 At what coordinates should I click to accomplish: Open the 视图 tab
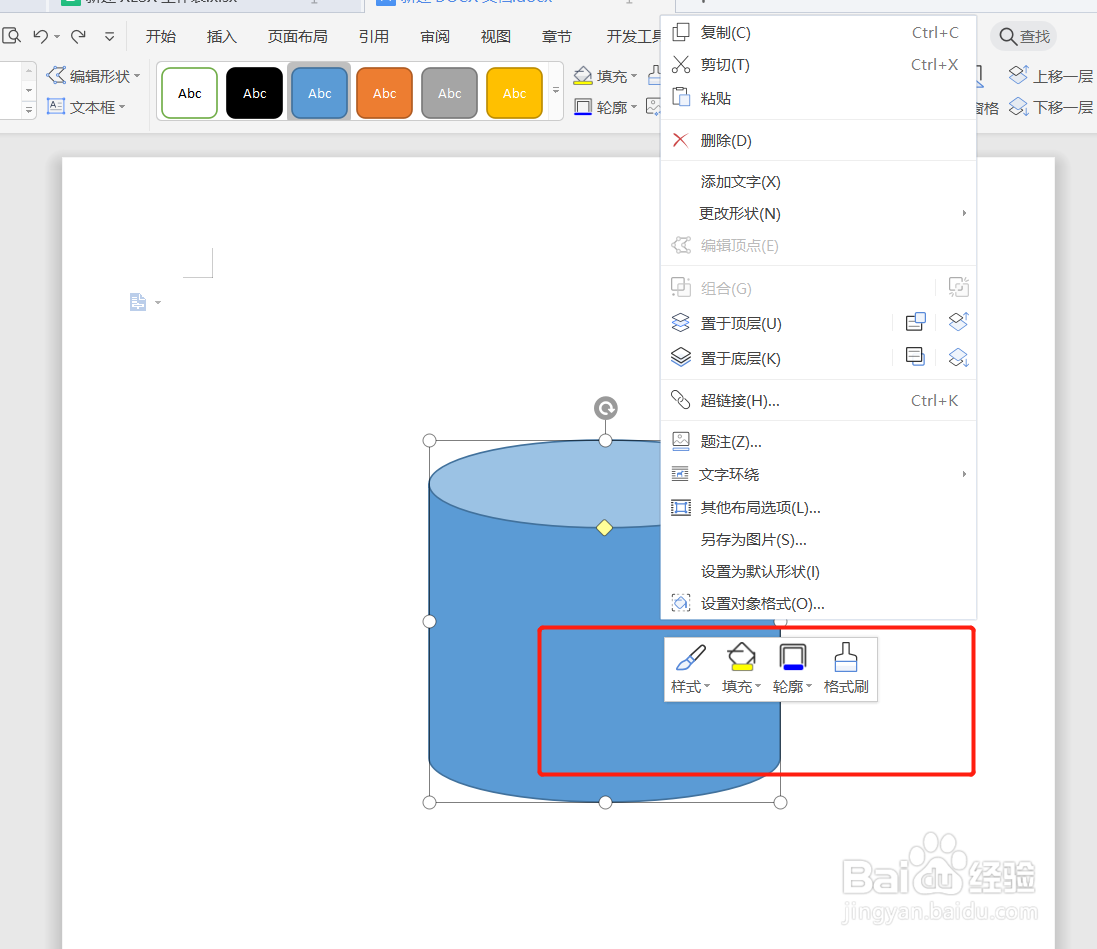click(495, 36)
